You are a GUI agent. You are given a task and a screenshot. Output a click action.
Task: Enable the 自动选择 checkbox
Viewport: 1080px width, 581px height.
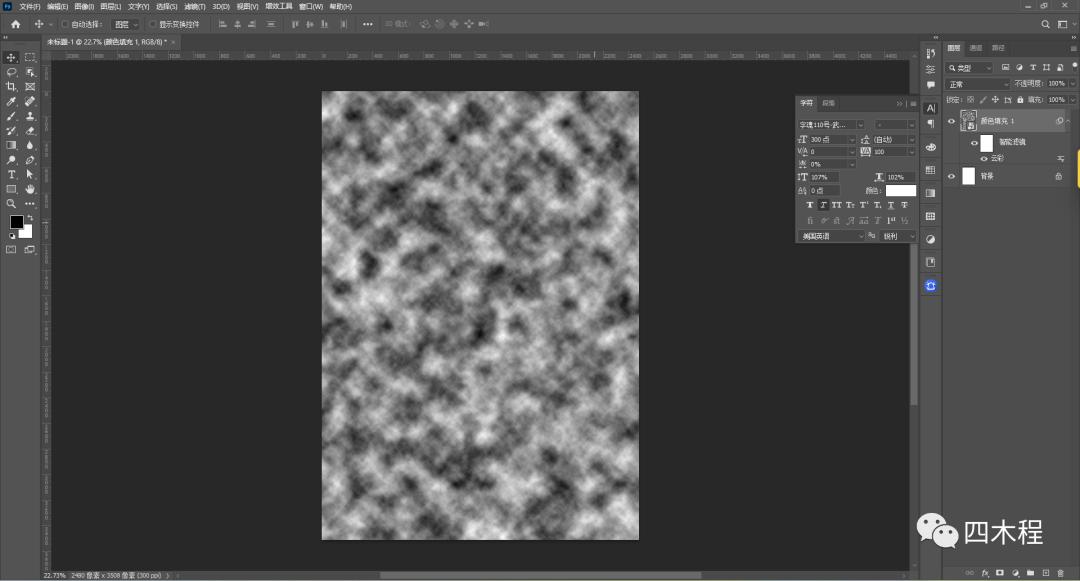(x=66, y=24)
